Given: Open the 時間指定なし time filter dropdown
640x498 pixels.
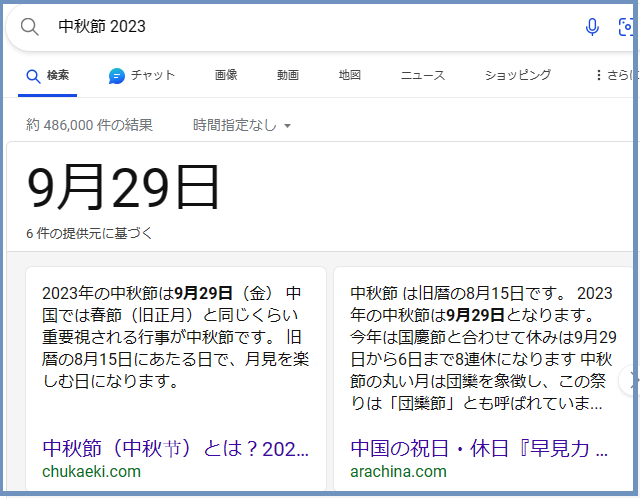Looking at the screenshot, I should tap(242, 125).
